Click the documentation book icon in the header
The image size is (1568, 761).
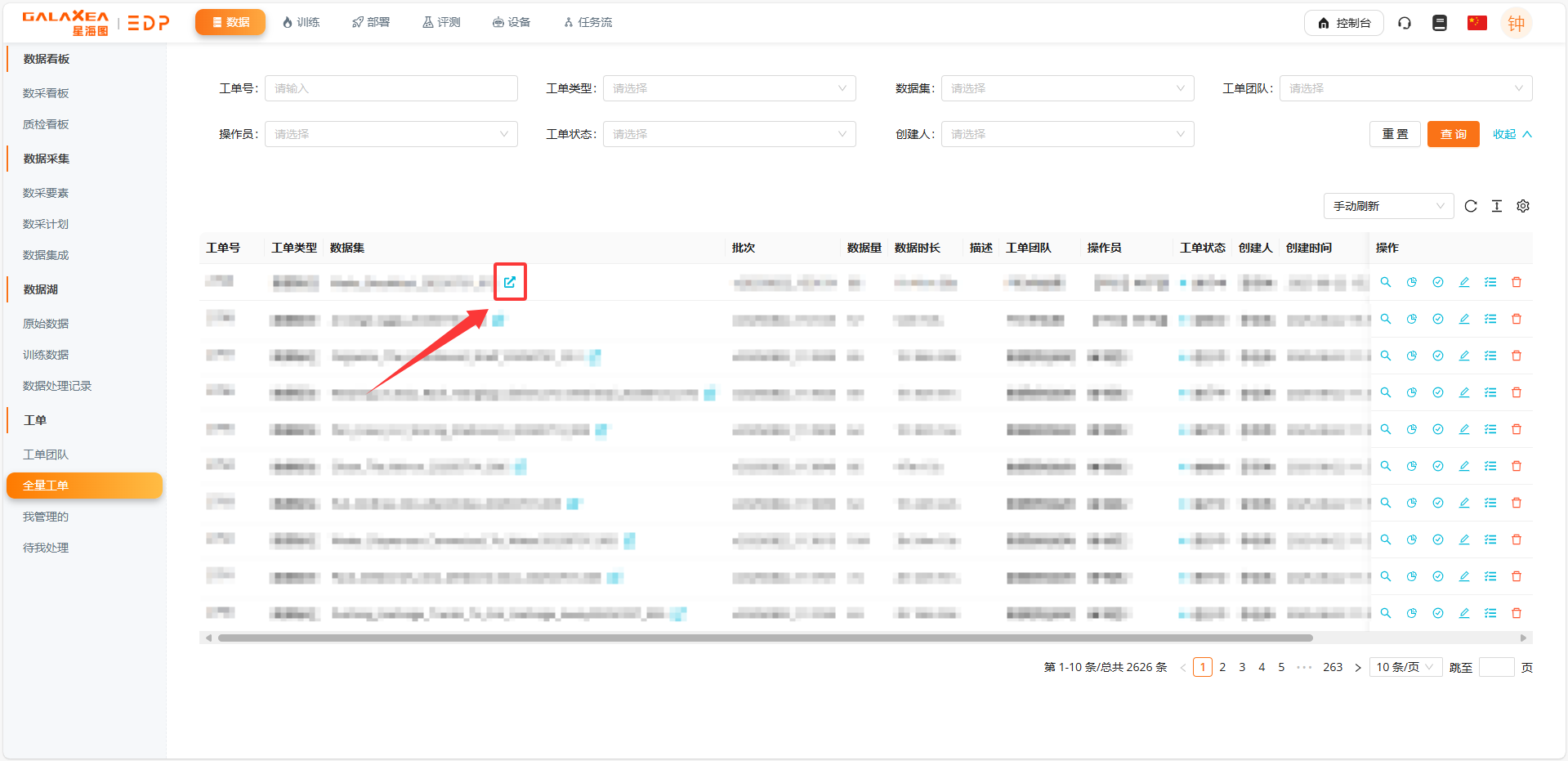coord(1440,23)
